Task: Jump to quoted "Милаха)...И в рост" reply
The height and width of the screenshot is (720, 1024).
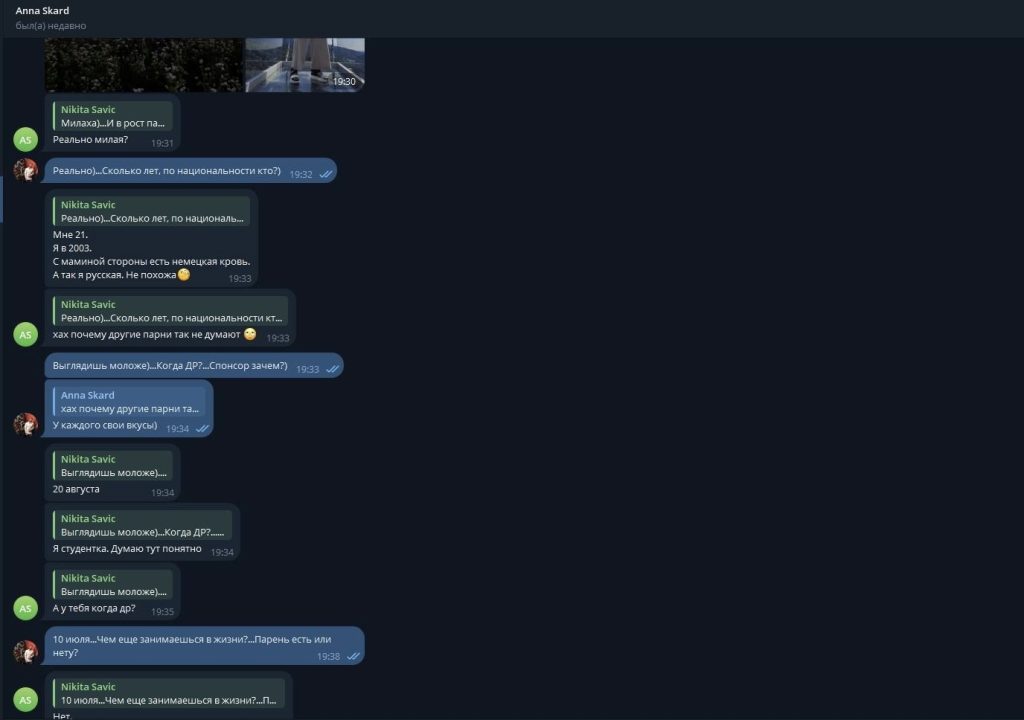Action: pyautogui.click(x=112, y=116)
